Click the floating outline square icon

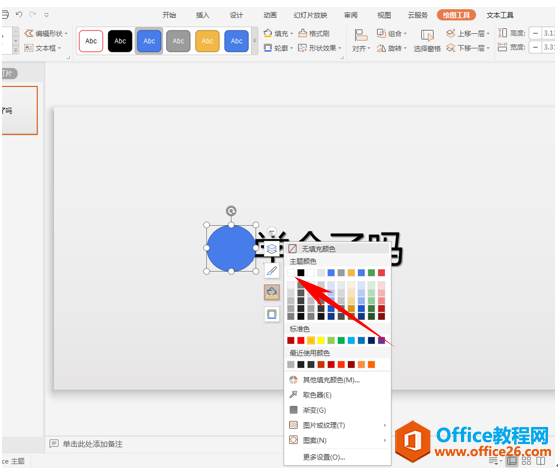click(x=272, y=314)
